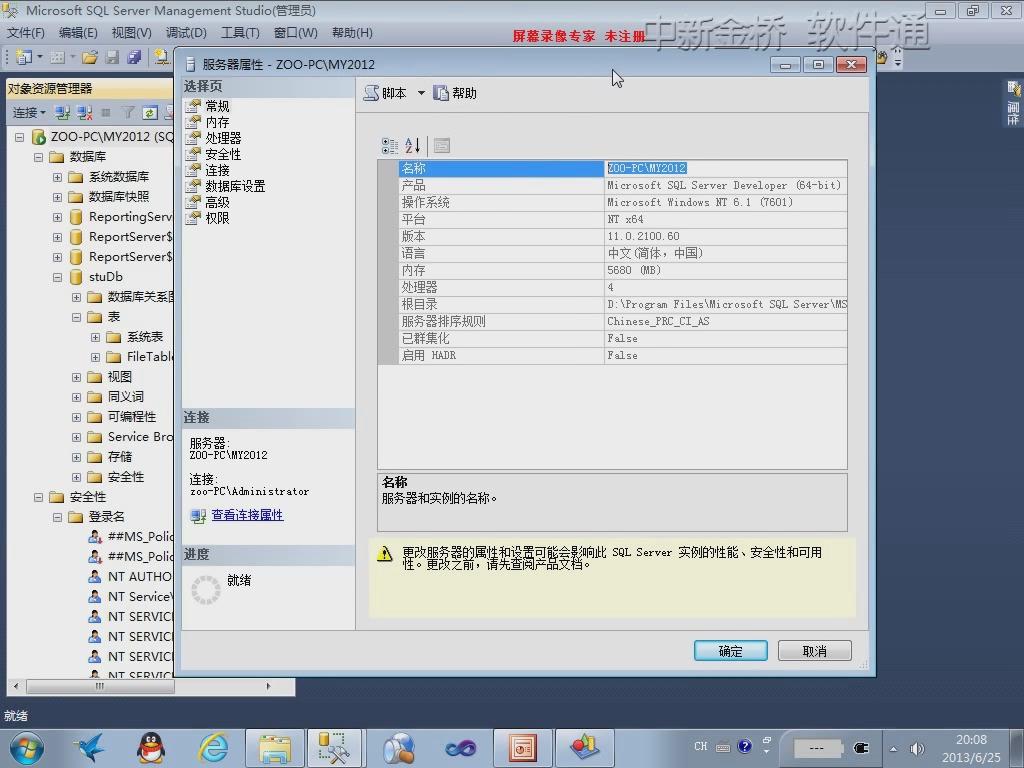Expand the 系统表 folder
The height and width of the screenshot is (768, 1024).
(x=95, y=337)
